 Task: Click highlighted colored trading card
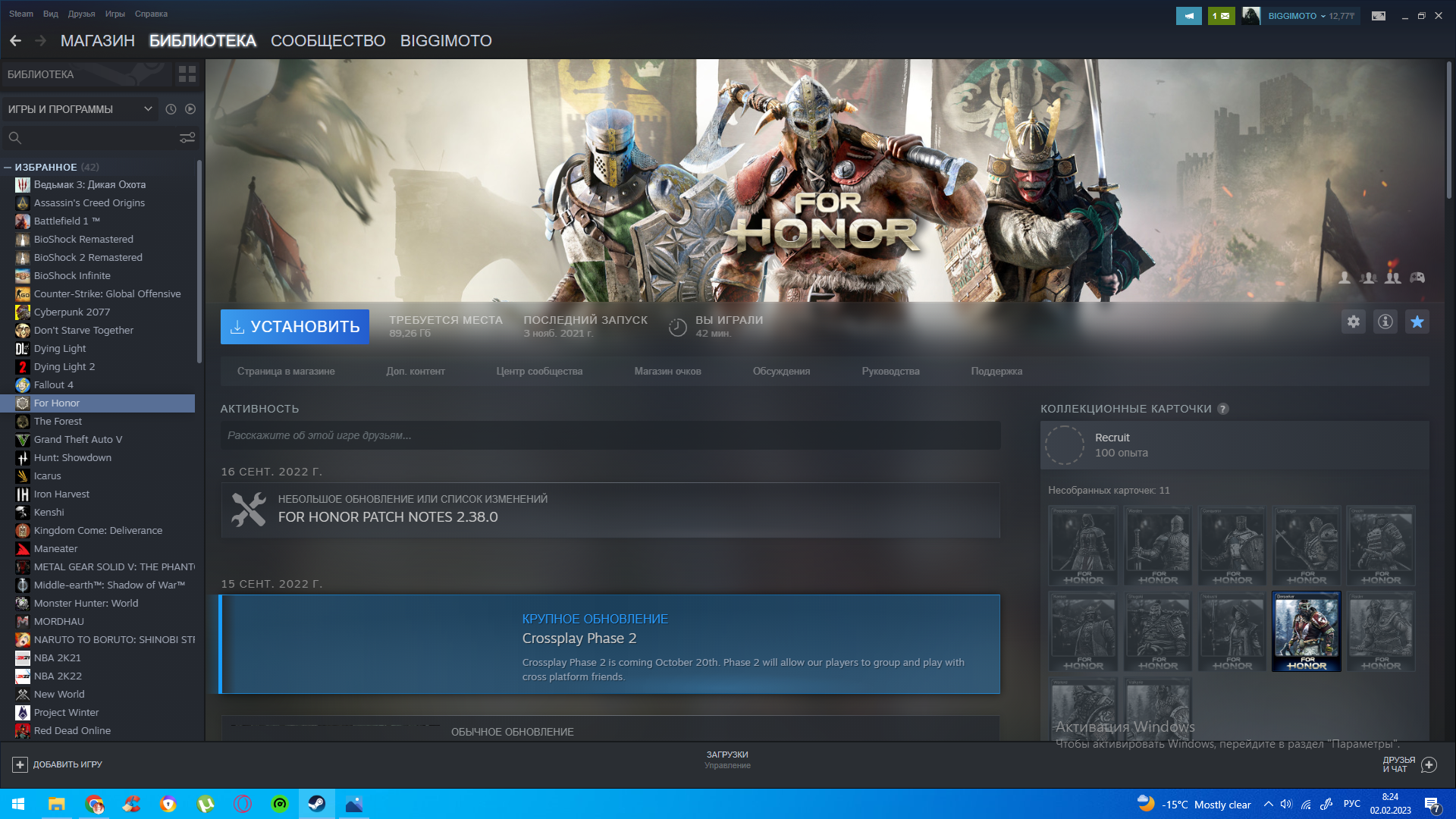1306,632
